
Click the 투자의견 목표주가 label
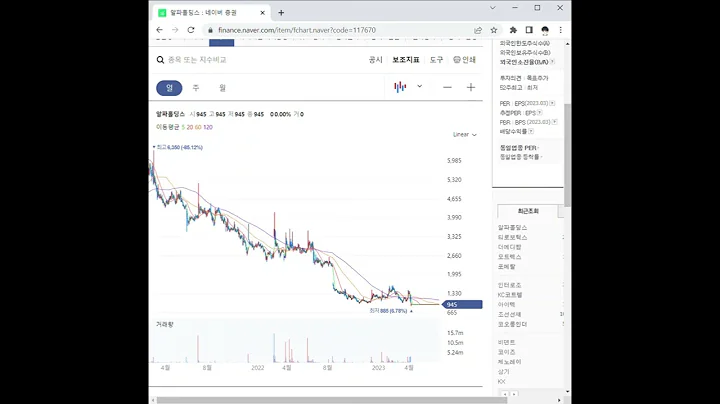[x=524, y=78]
